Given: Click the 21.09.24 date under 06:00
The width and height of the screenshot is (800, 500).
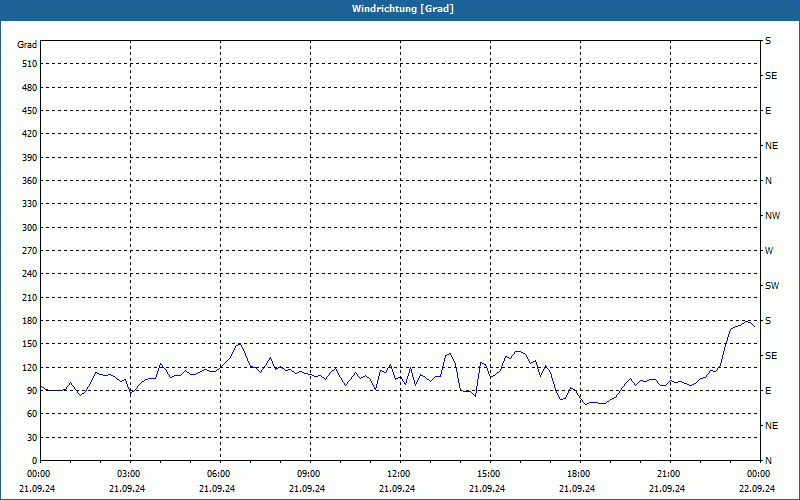Looking at the screenshot, I should [x=217, y=489].
